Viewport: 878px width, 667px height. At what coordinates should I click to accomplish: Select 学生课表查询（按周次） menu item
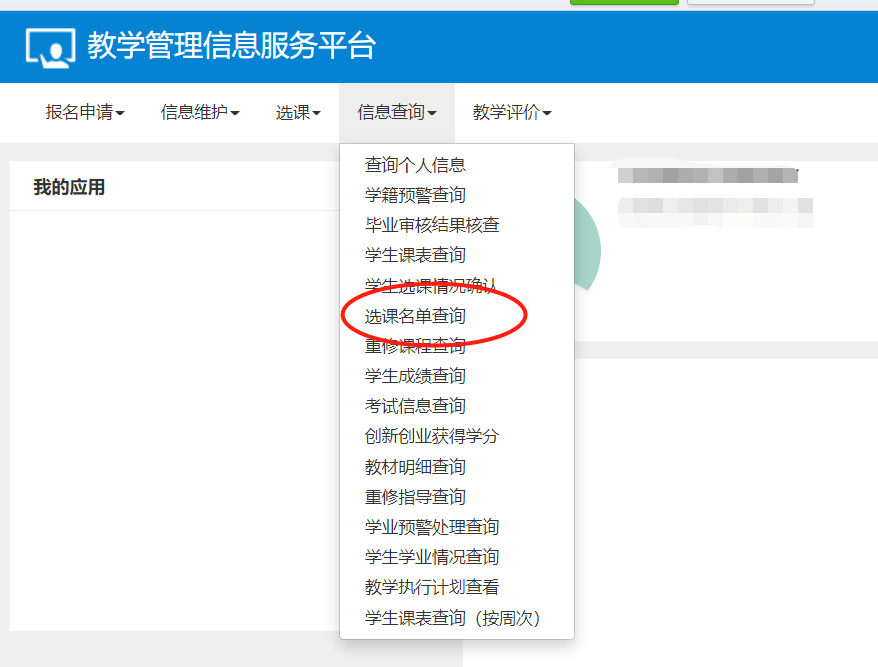452,618
